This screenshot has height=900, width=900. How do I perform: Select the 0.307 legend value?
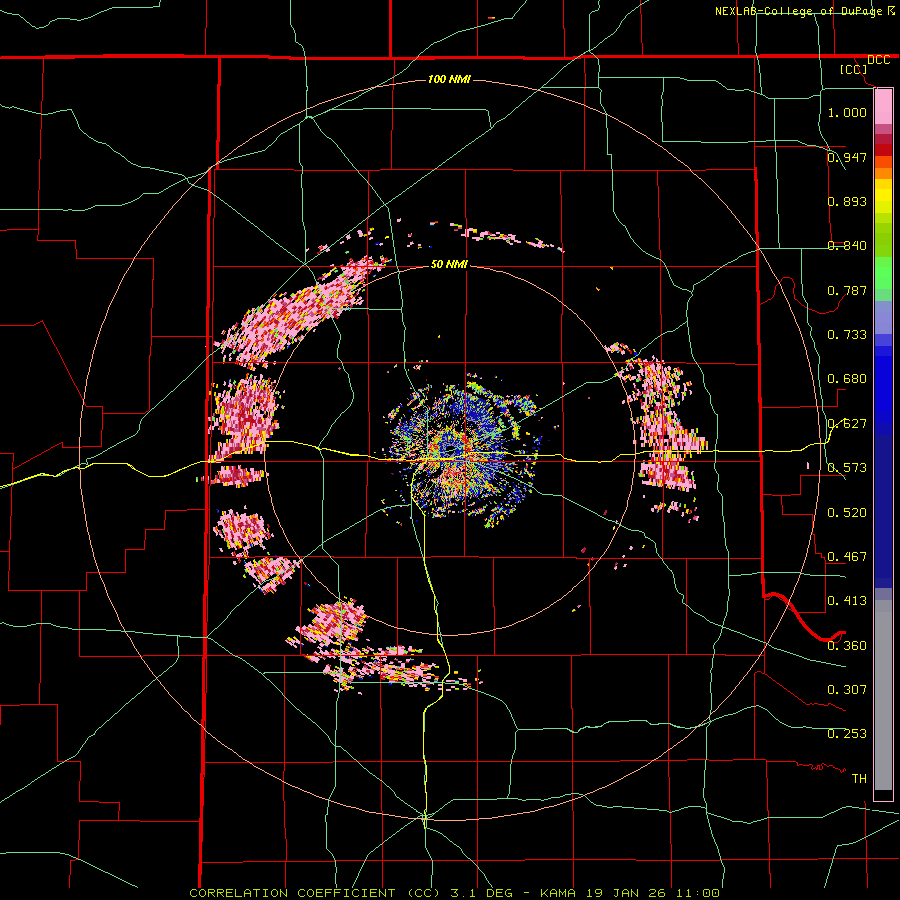[847, 689]
